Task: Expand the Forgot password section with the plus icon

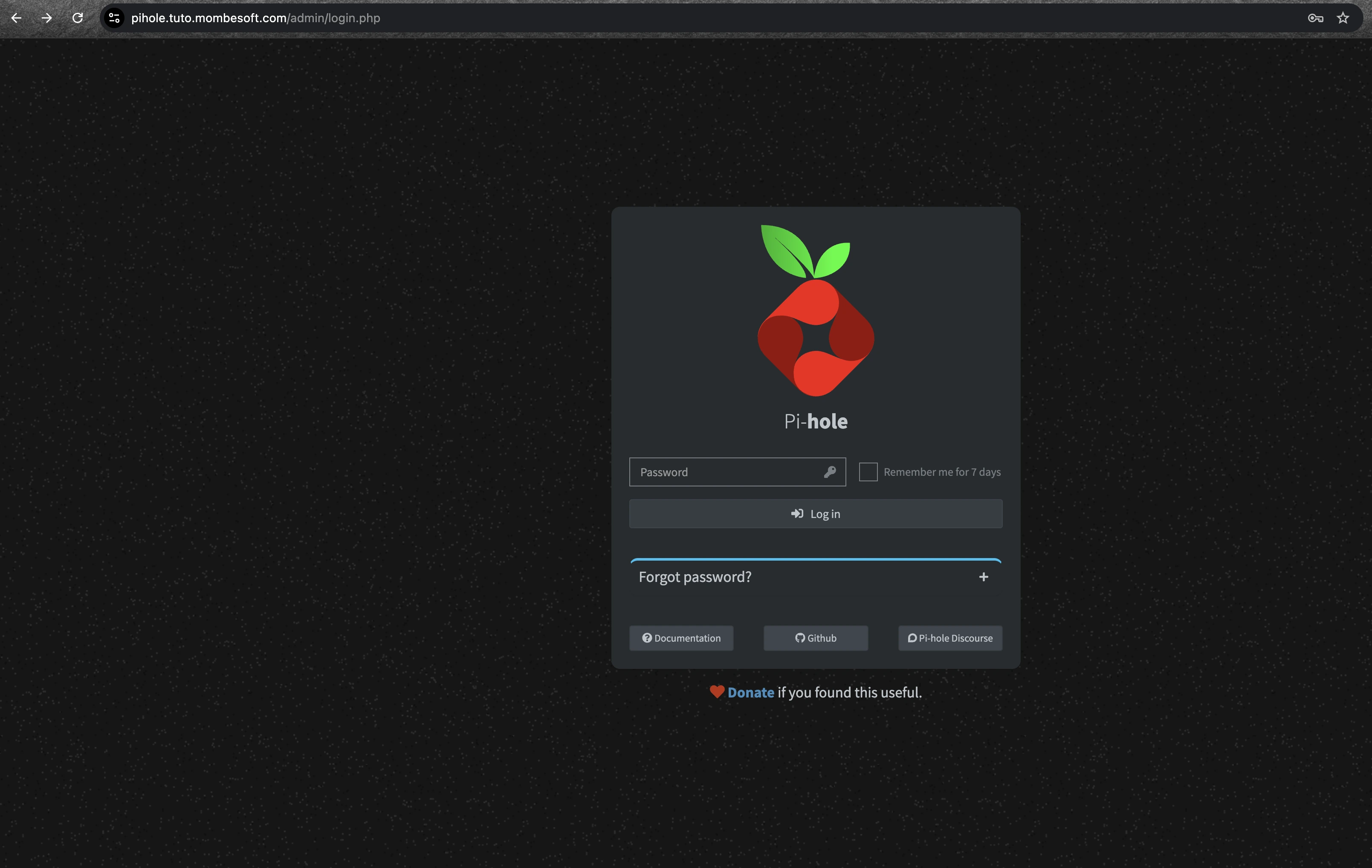Action: (984, 577)
